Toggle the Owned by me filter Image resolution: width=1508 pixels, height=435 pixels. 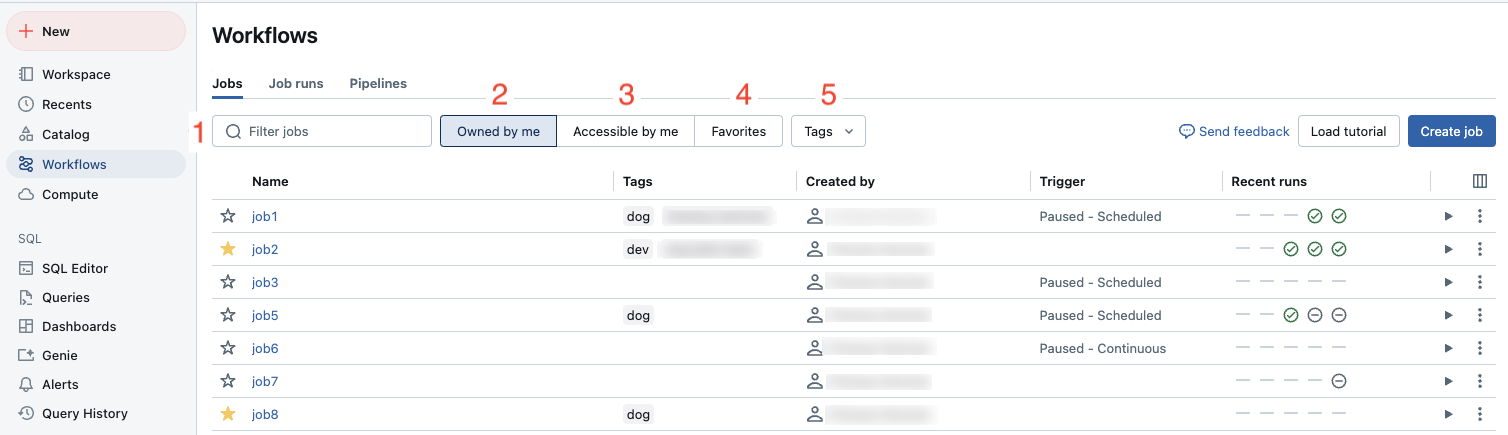click(498, 131)
